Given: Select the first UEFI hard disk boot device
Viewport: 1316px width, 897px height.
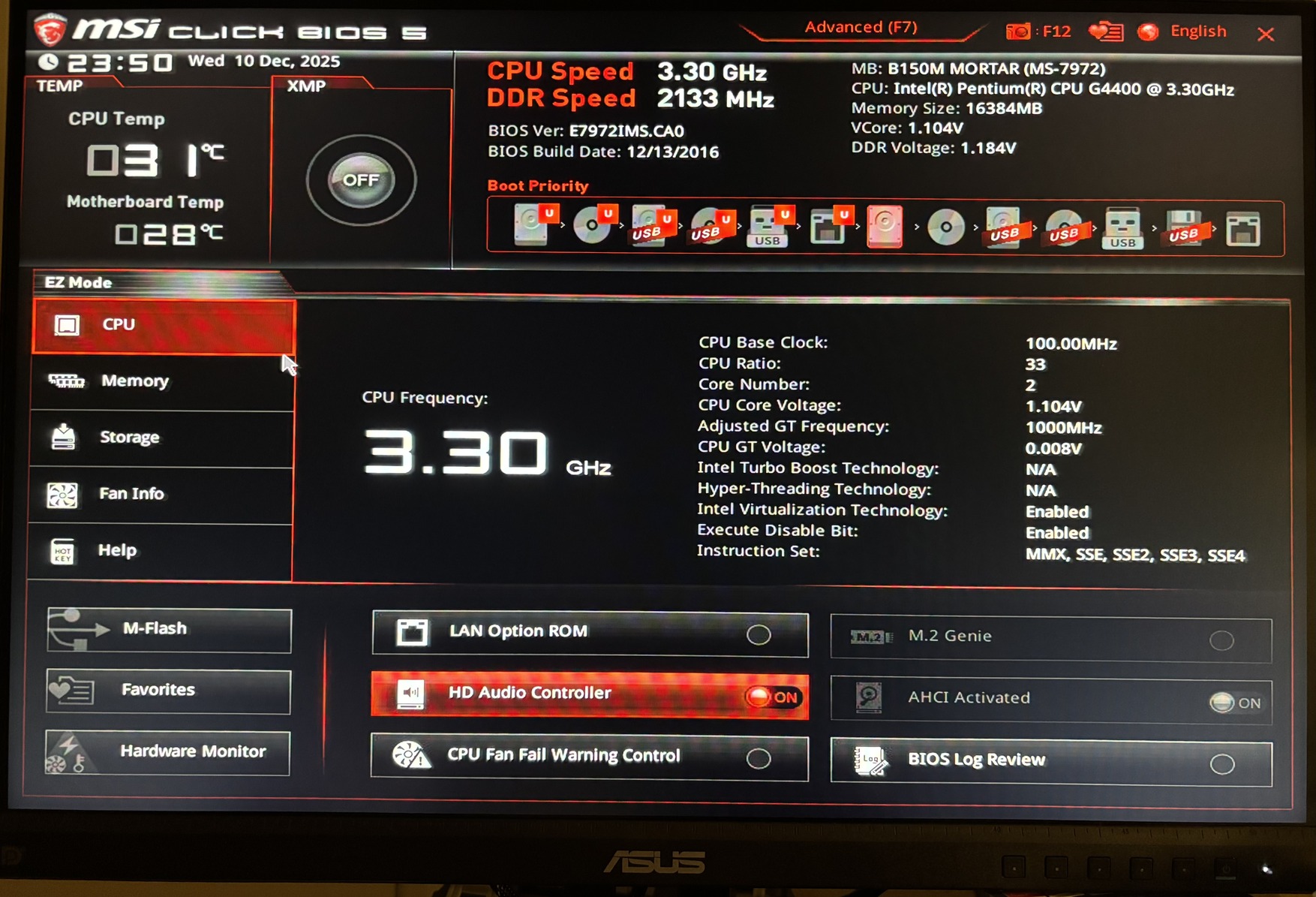Looking at the screenshot, I should [x=536, y=224].
